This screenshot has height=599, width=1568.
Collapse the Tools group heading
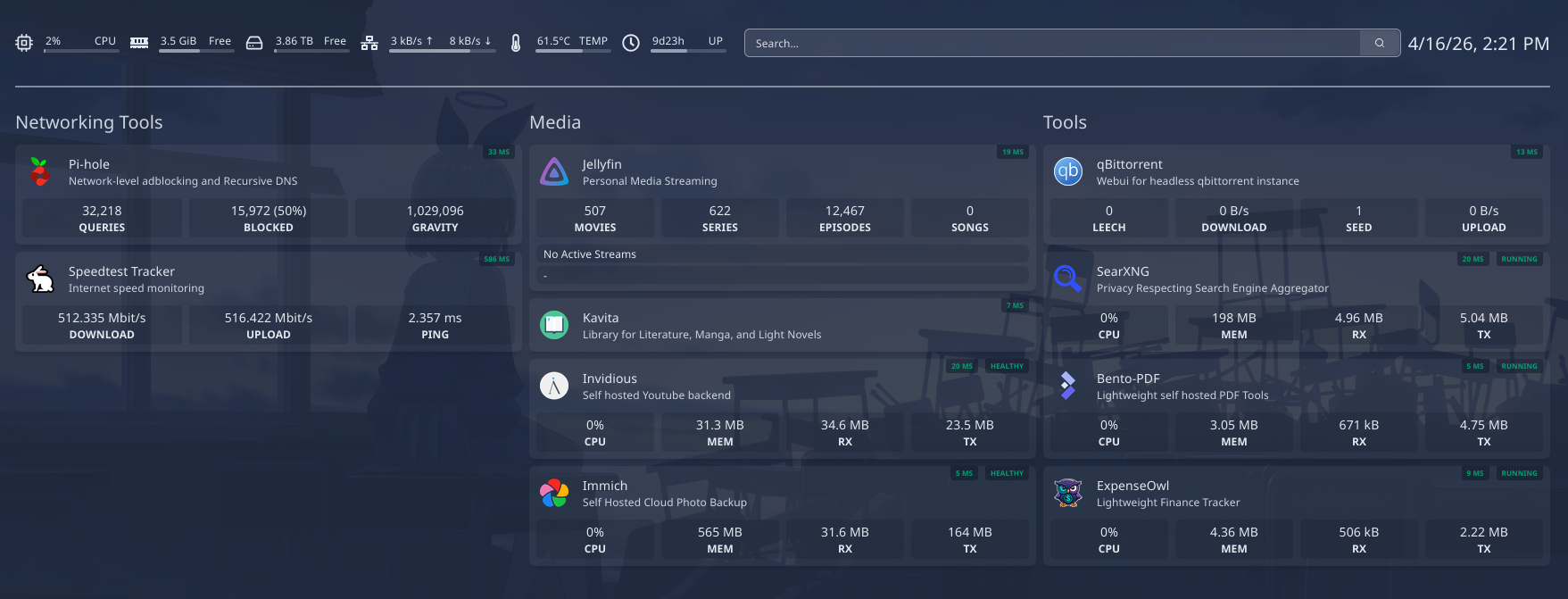point(1065,122)
